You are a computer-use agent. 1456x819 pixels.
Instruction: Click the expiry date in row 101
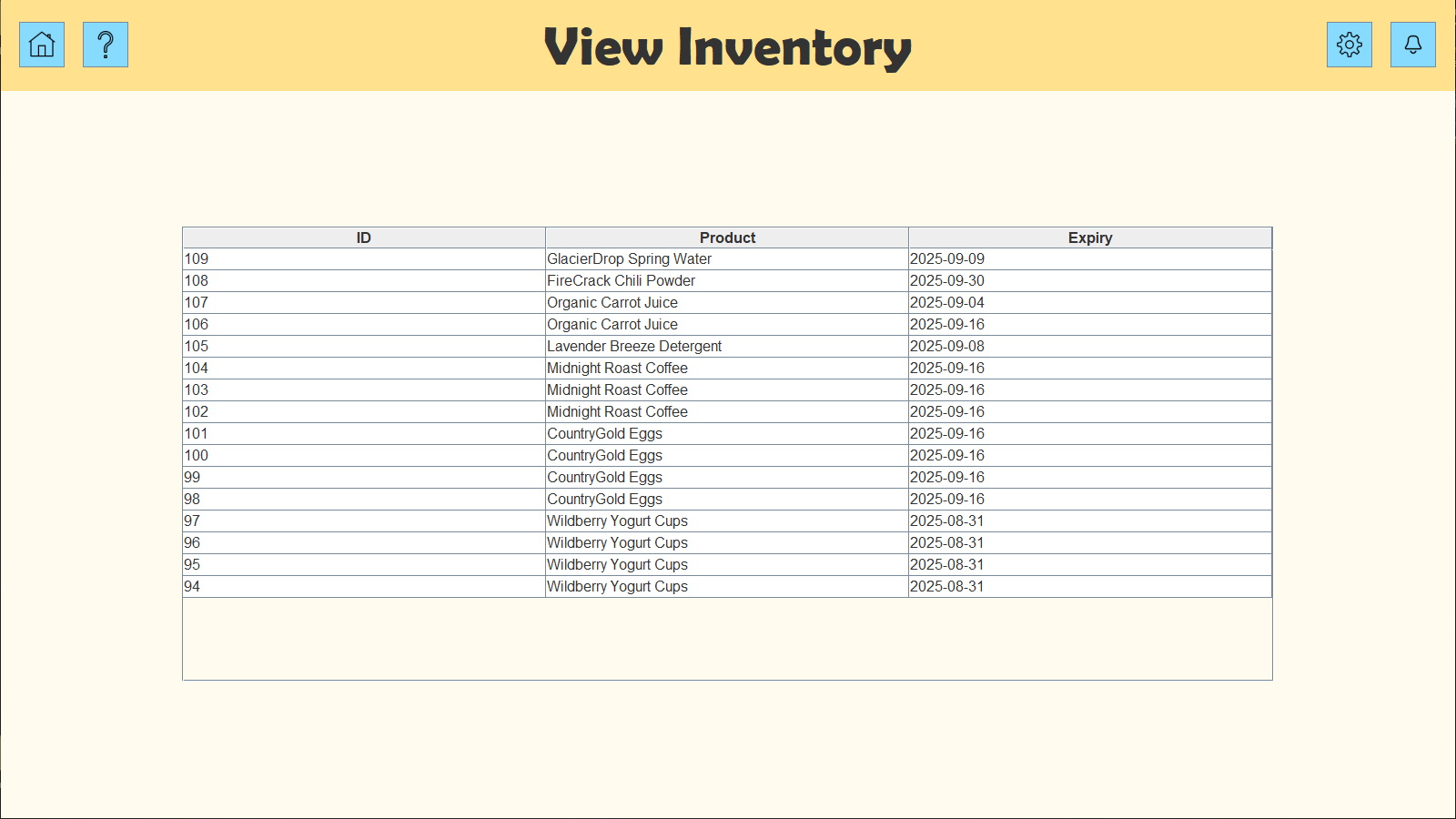coord(1090,434)
